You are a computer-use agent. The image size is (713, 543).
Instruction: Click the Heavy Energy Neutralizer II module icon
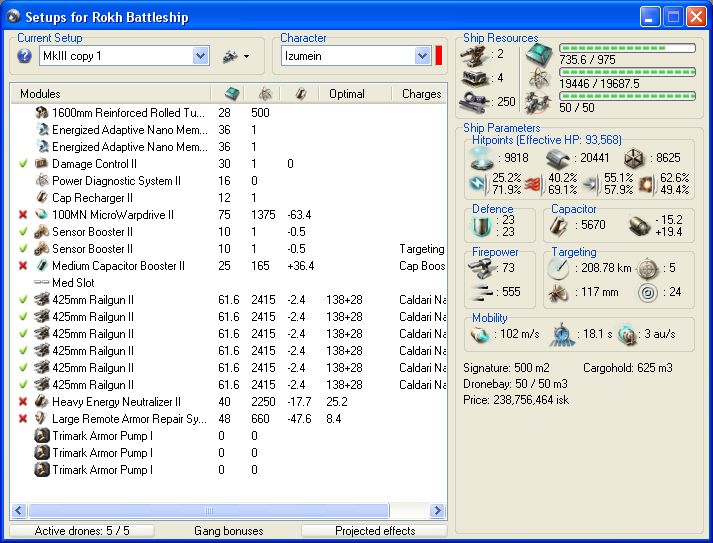tap(42, 402)
